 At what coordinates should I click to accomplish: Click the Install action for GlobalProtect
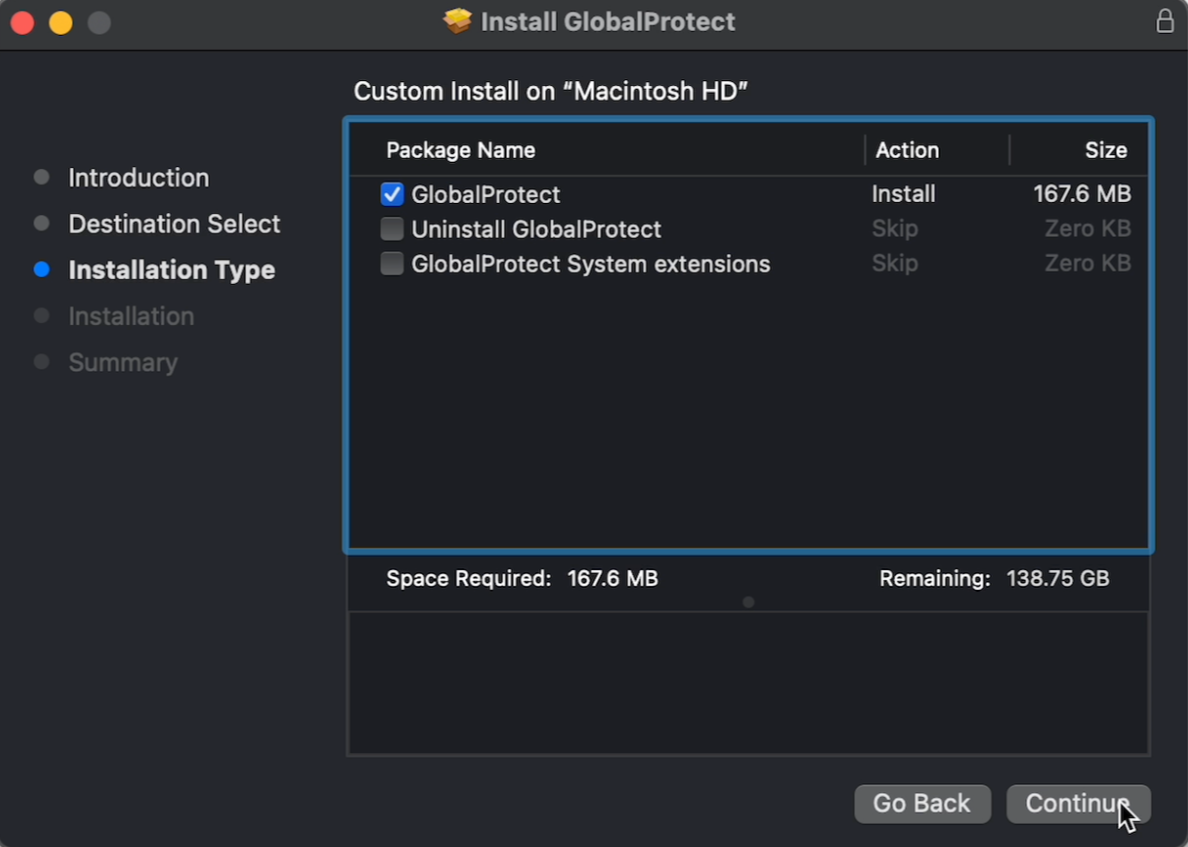click(x=903, y=194)
